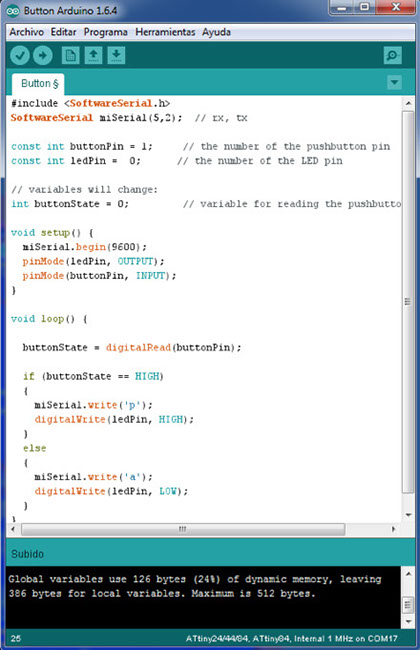The image size is (420, 650).
Task: Click 'const int ledPin = 0;' line
Action: click(x=76, y=161)
